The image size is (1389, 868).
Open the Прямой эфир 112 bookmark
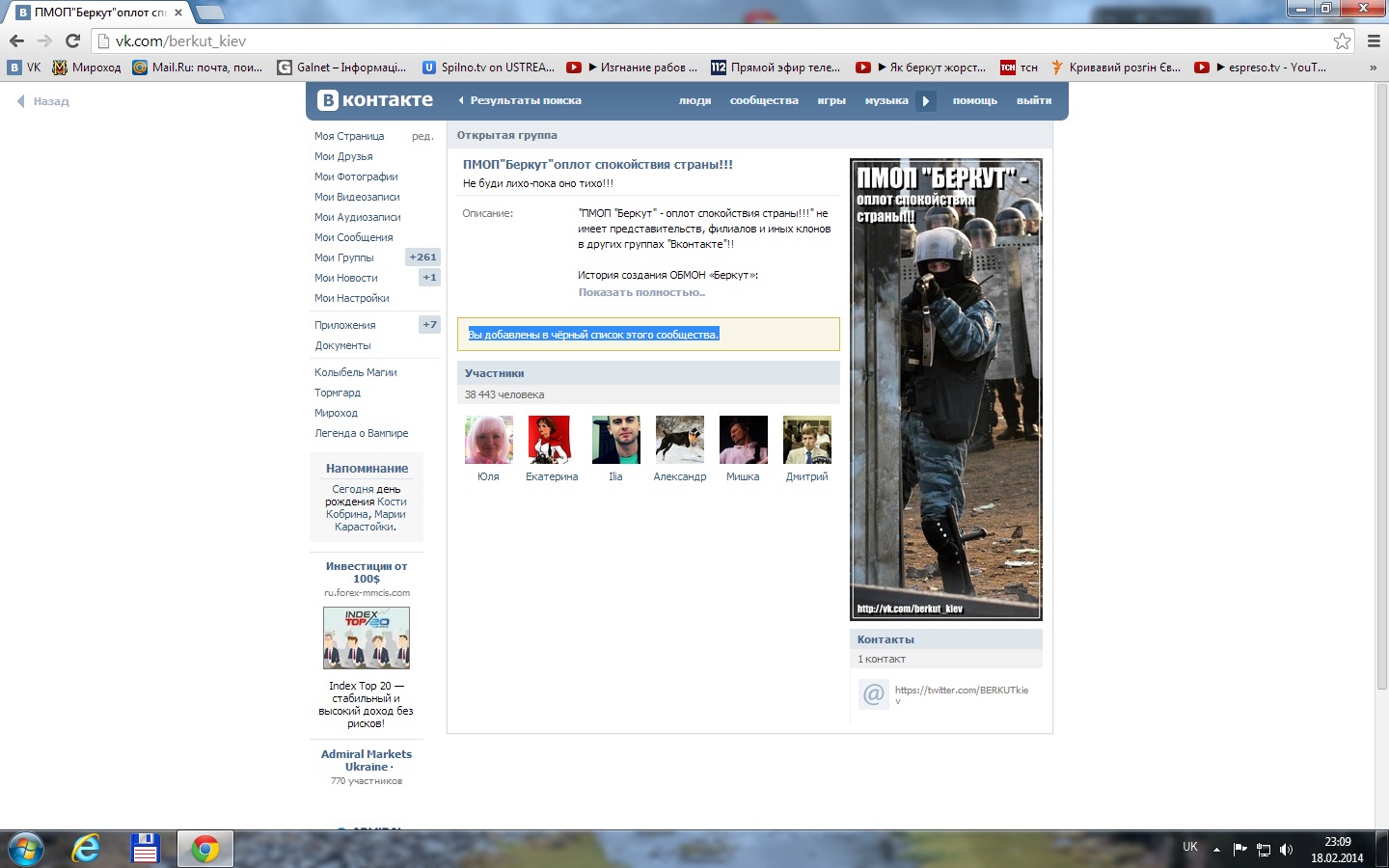[776, 68]
